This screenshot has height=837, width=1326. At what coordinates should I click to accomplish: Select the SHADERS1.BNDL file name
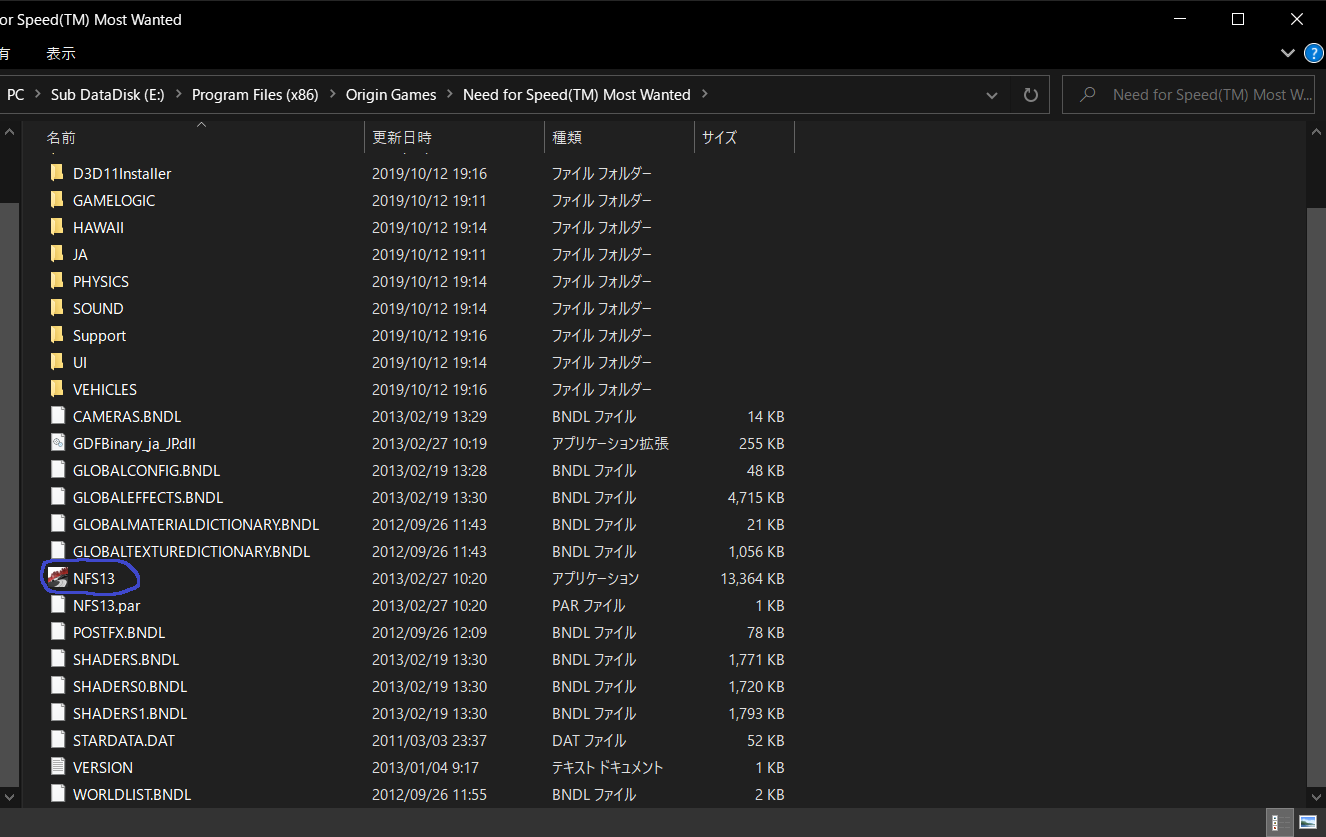point(130,713)
